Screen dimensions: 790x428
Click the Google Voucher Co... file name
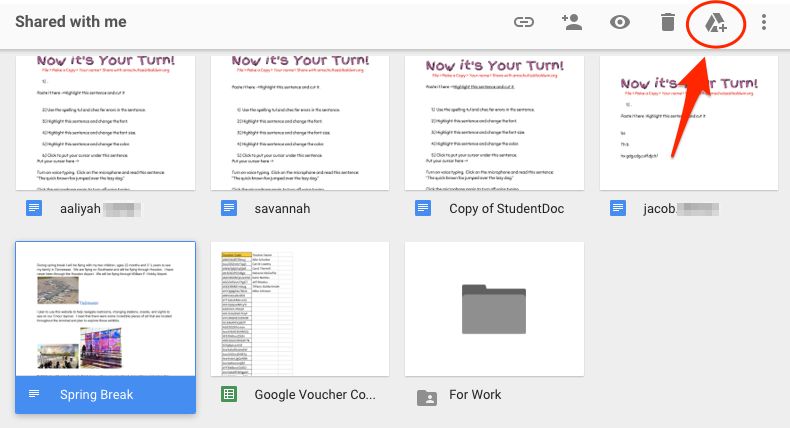[315, 395]
